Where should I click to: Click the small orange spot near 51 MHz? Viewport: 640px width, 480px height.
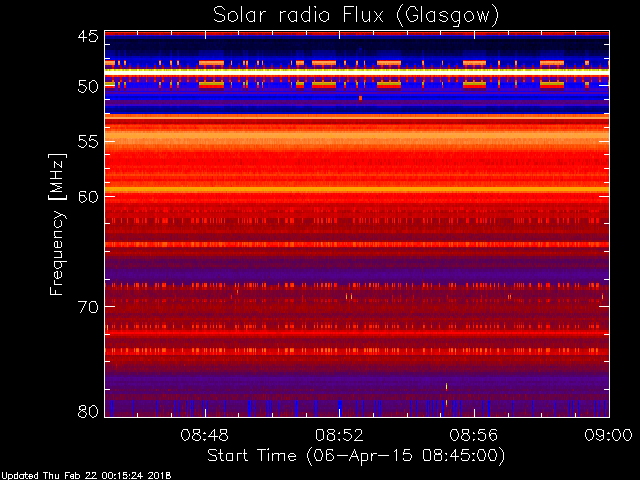click(360, 98)
